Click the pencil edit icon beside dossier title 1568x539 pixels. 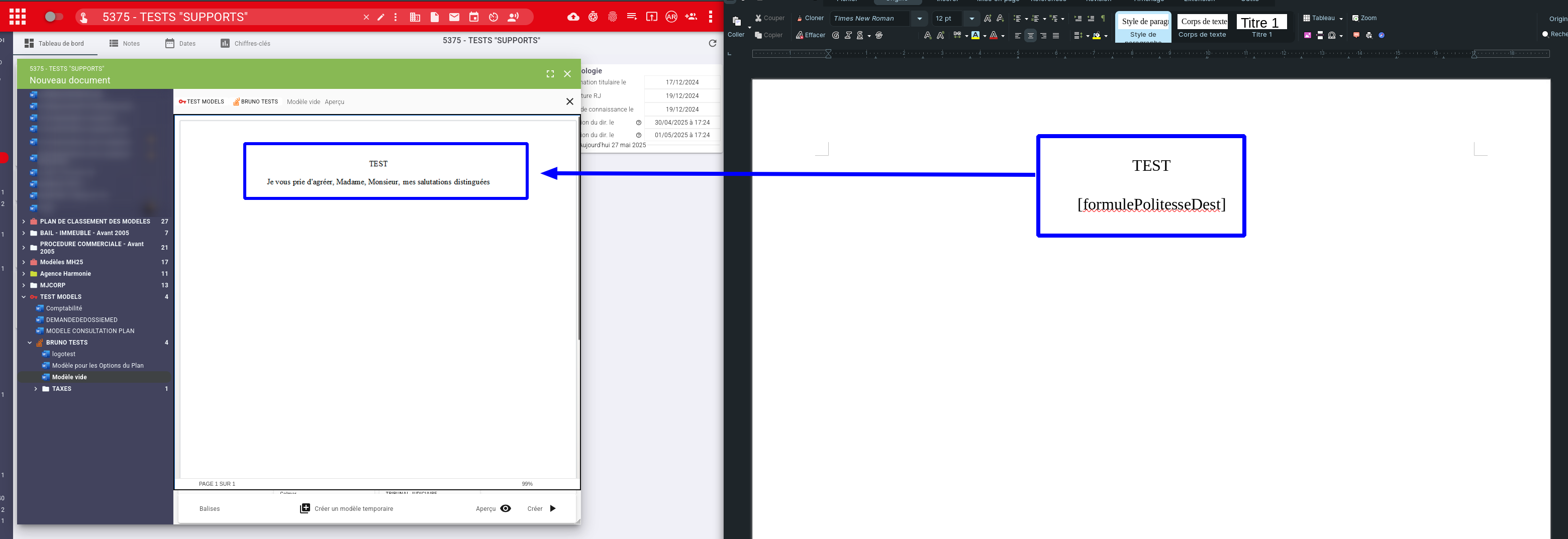[381, 17]
